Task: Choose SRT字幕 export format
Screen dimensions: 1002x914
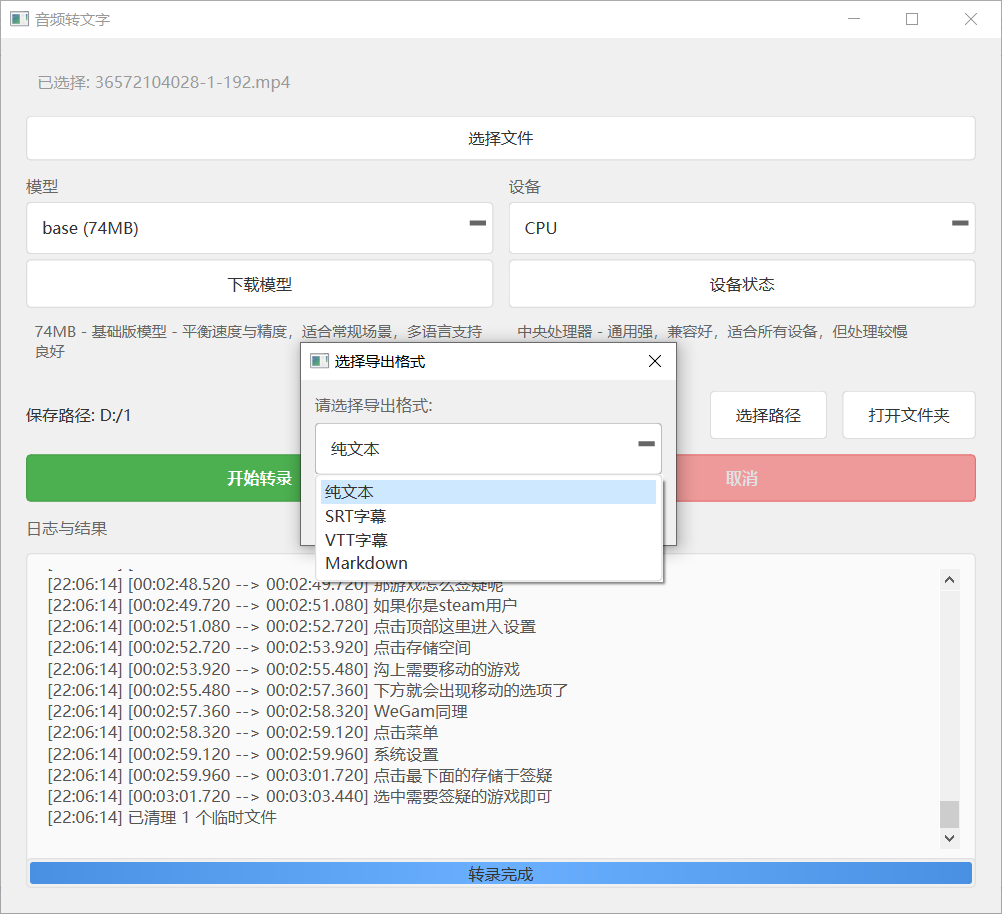Action: coord(488,516)
